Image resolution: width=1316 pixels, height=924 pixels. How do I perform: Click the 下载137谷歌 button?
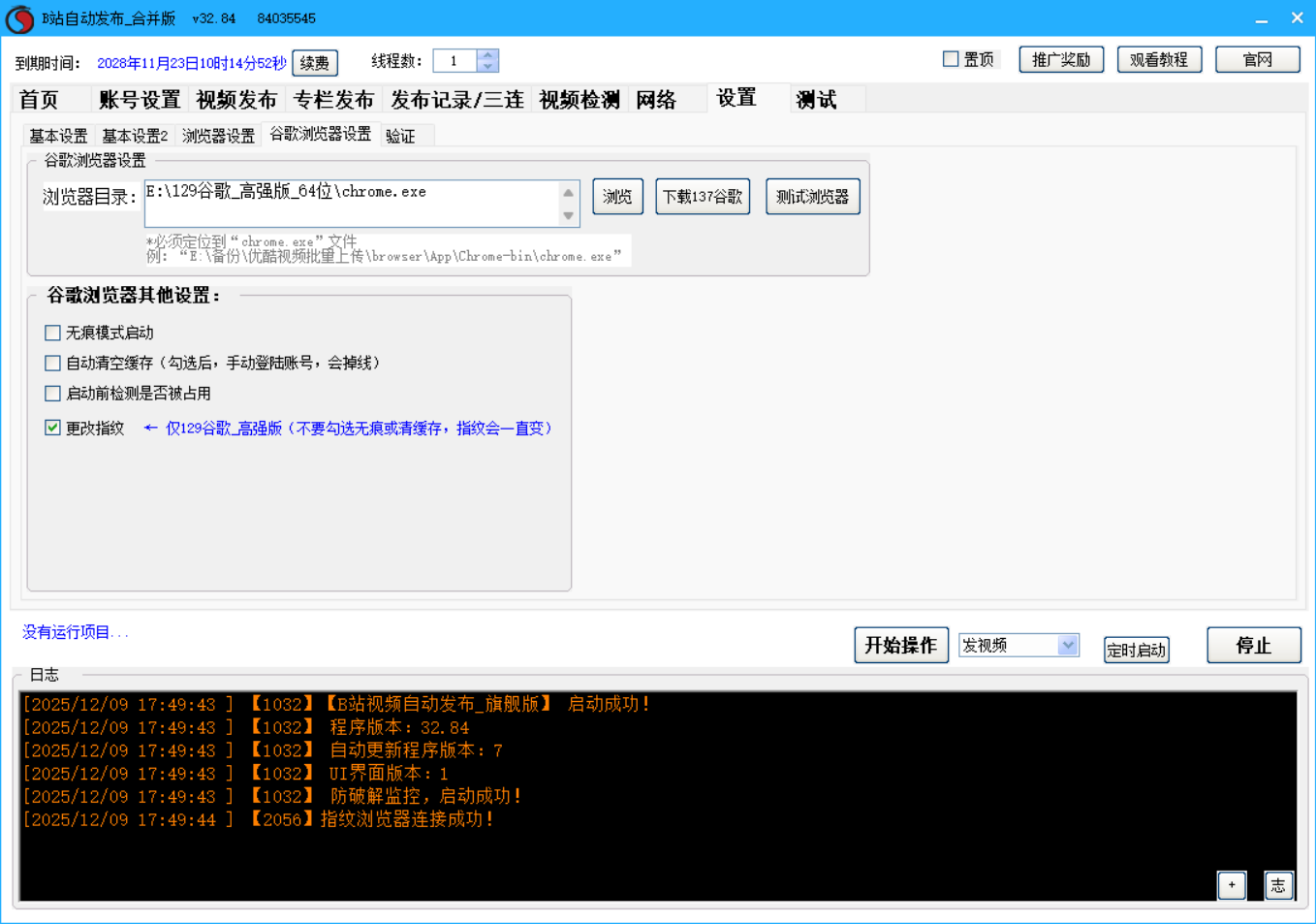[703, 197]
